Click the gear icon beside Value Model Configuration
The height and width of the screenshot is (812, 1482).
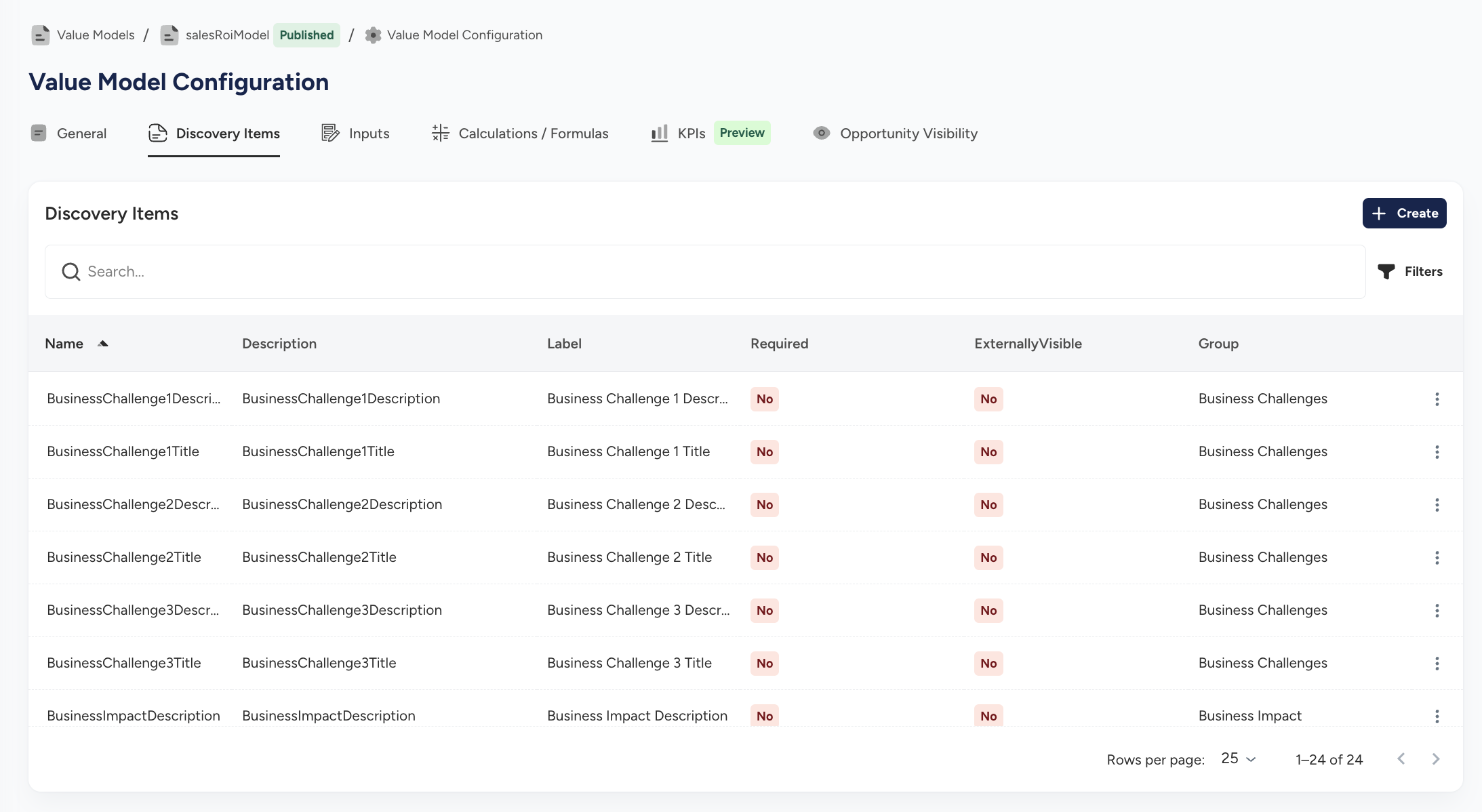[373, 35]
